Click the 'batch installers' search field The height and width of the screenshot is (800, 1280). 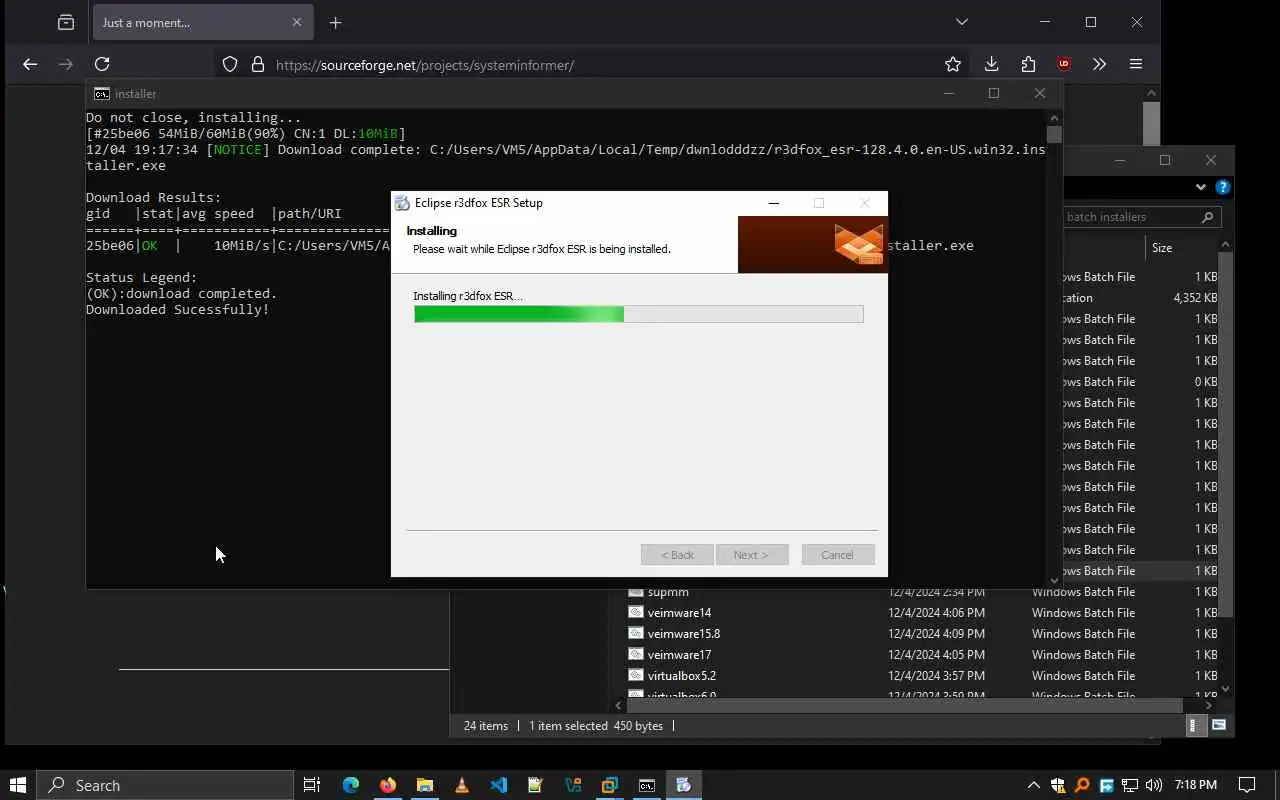tap(1128, 216)
